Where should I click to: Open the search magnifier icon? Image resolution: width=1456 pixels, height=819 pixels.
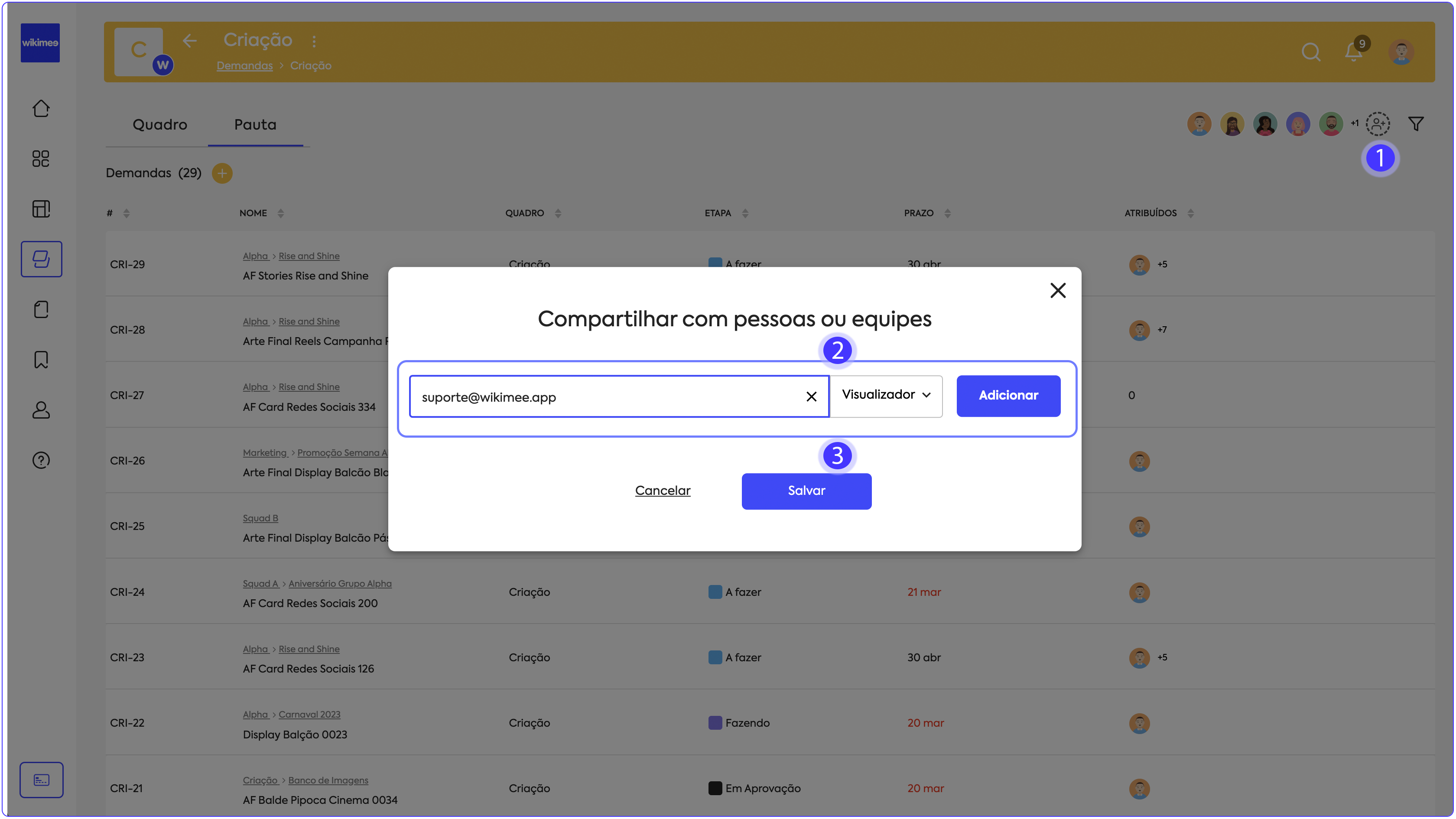(x=1310, y=52)
